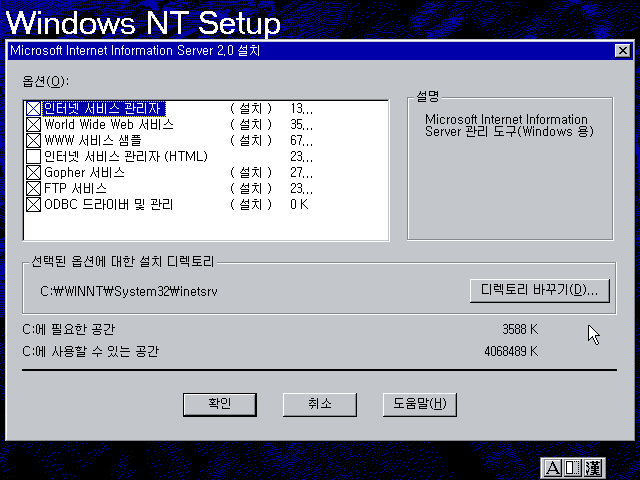Select the highlighted '인터넷 서비스 관리자' row text

(104, 109)
